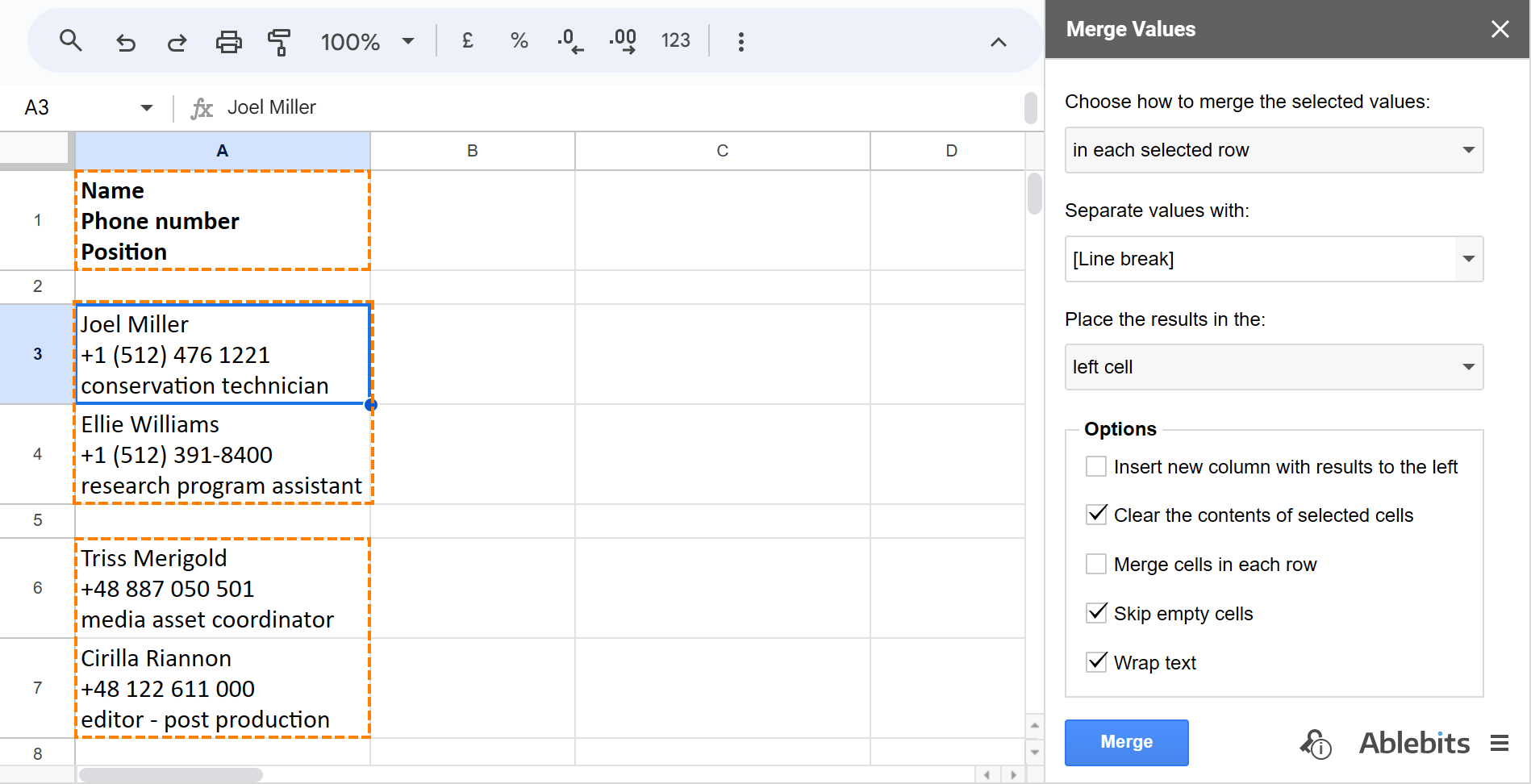Collapse the toolbar with the chevron
This screenshot has height=784, width=1531.
(x=999, y=41)
